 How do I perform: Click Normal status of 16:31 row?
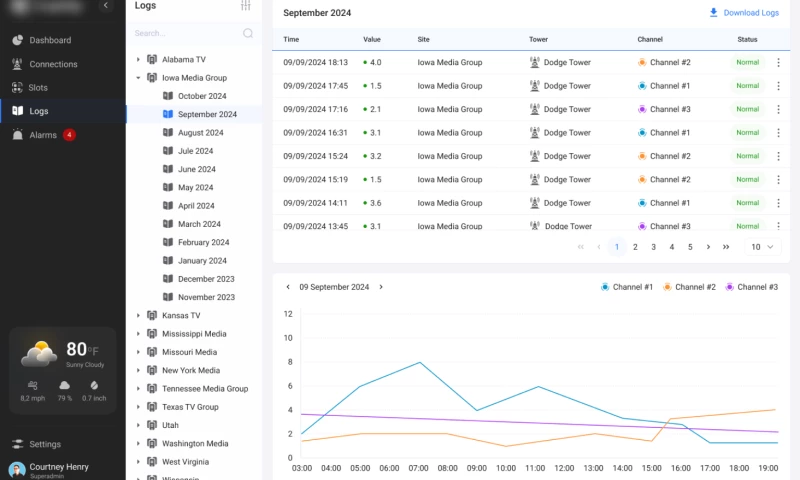[747, 133]
